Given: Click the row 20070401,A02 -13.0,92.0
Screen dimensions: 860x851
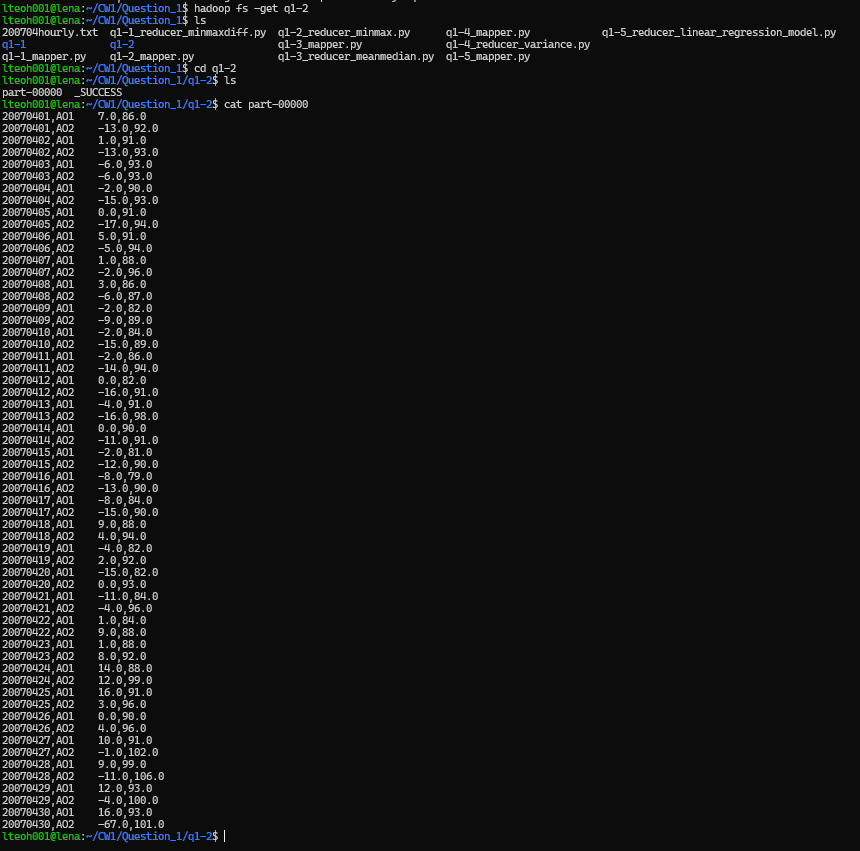Looking at the screenshot, I should [x=80, y=128].
